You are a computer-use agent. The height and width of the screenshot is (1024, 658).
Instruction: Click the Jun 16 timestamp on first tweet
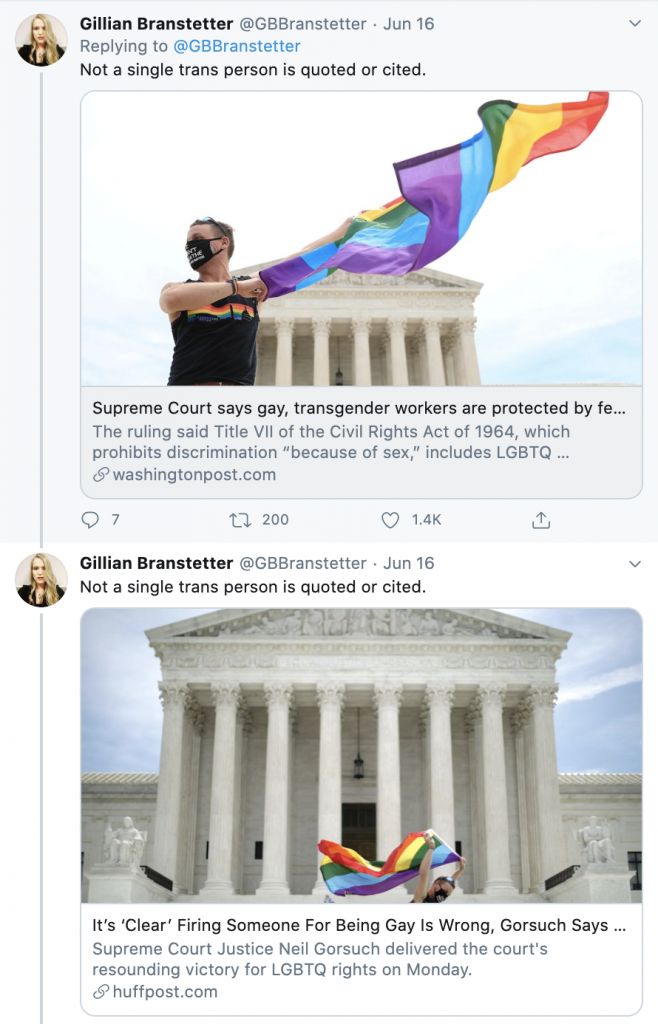coord(409,24)
